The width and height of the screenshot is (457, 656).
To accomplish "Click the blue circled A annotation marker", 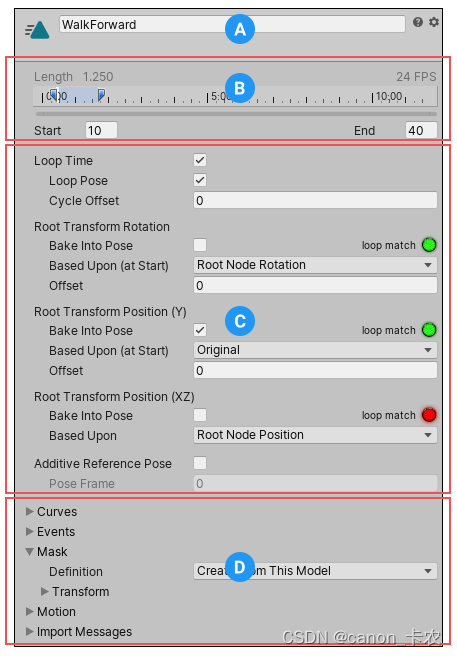I will coord(240,29).
